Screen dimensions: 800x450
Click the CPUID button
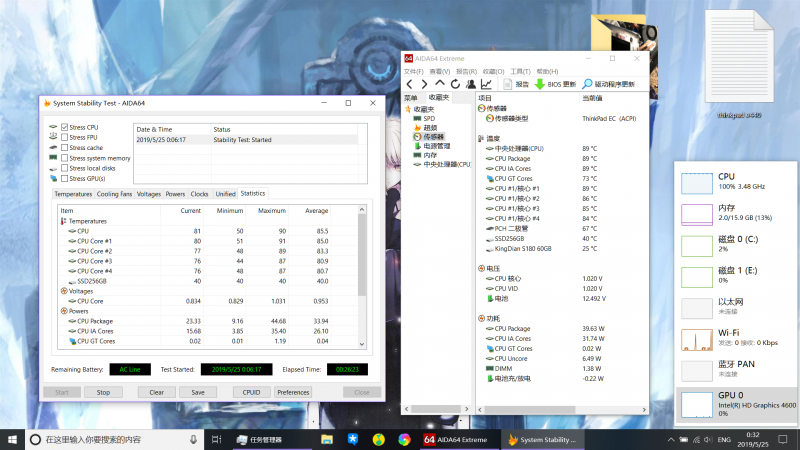point(252,392)
